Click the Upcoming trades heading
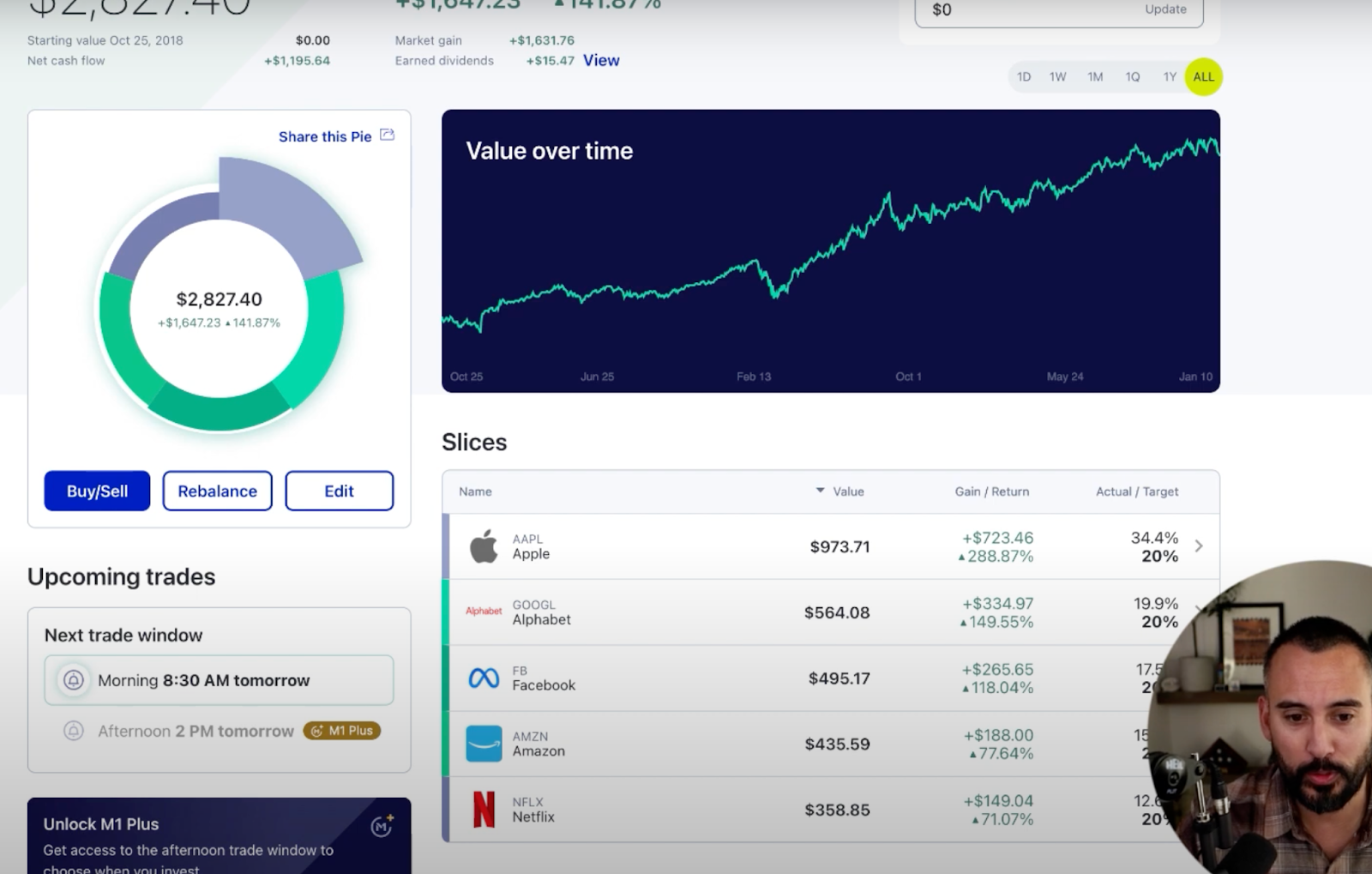1372x874 pixels. [x=121, y=576]
